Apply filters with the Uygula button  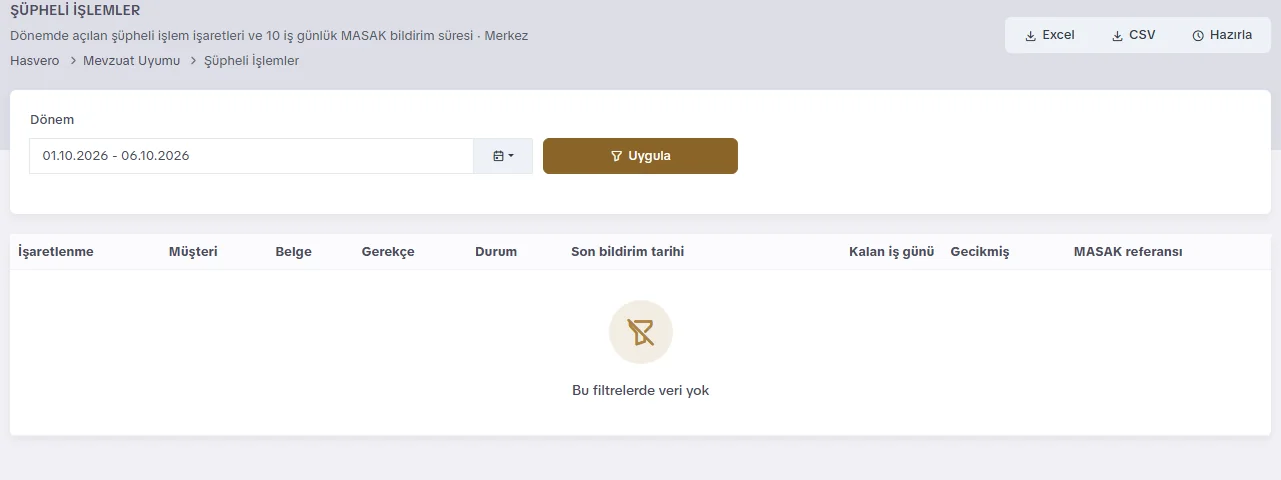tap(640, 156)
